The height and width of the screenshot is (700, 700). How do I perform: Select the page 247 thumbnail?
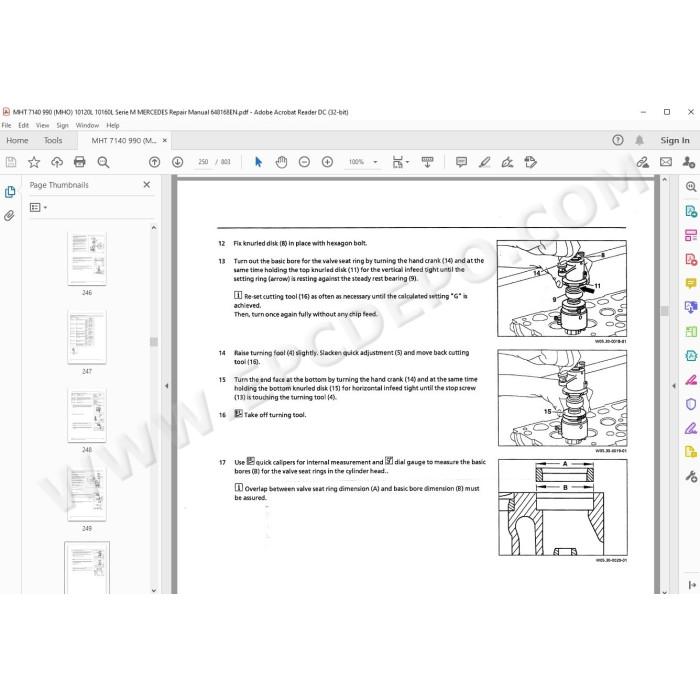(87, 337)
